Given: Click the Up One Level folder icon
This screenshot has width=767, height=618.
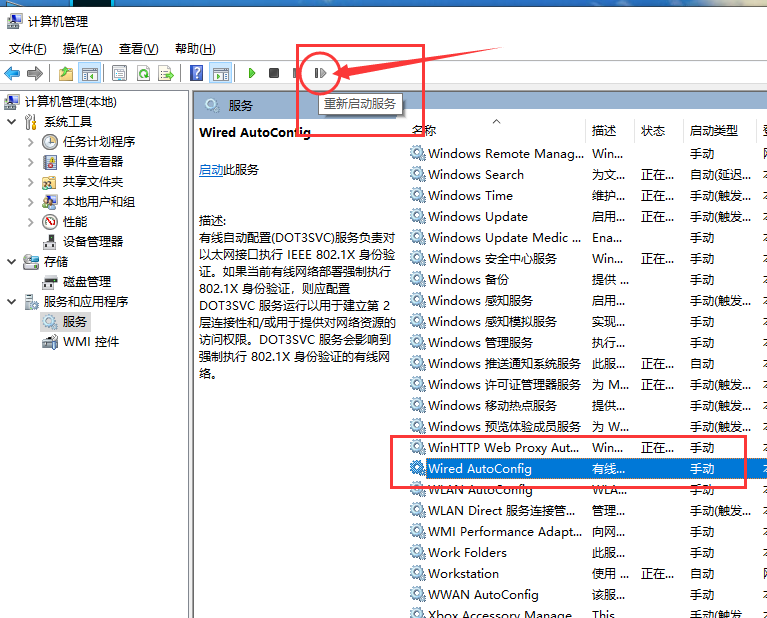Looking at the screenshot, I should click(66, 73).
